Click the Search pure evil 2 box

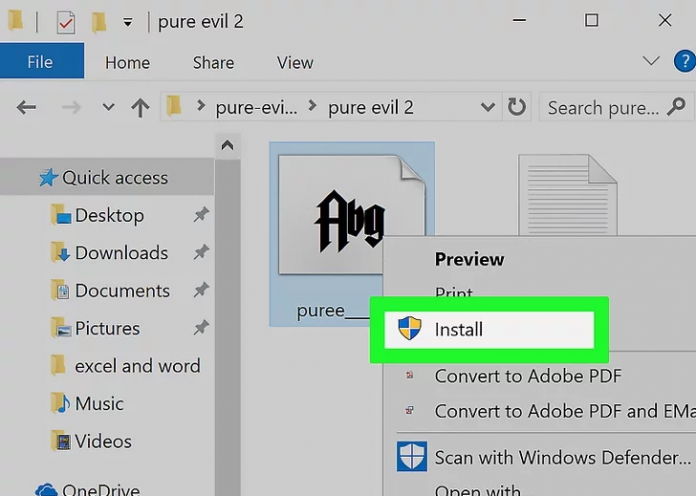pos(603,107)
